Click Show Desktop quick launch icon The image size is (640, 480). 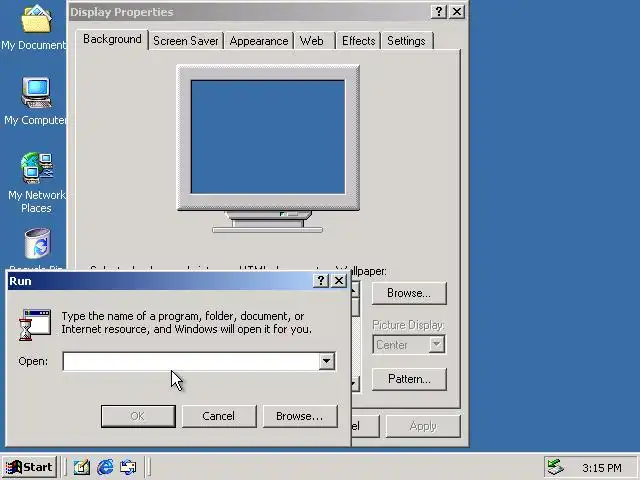point(82,467)
